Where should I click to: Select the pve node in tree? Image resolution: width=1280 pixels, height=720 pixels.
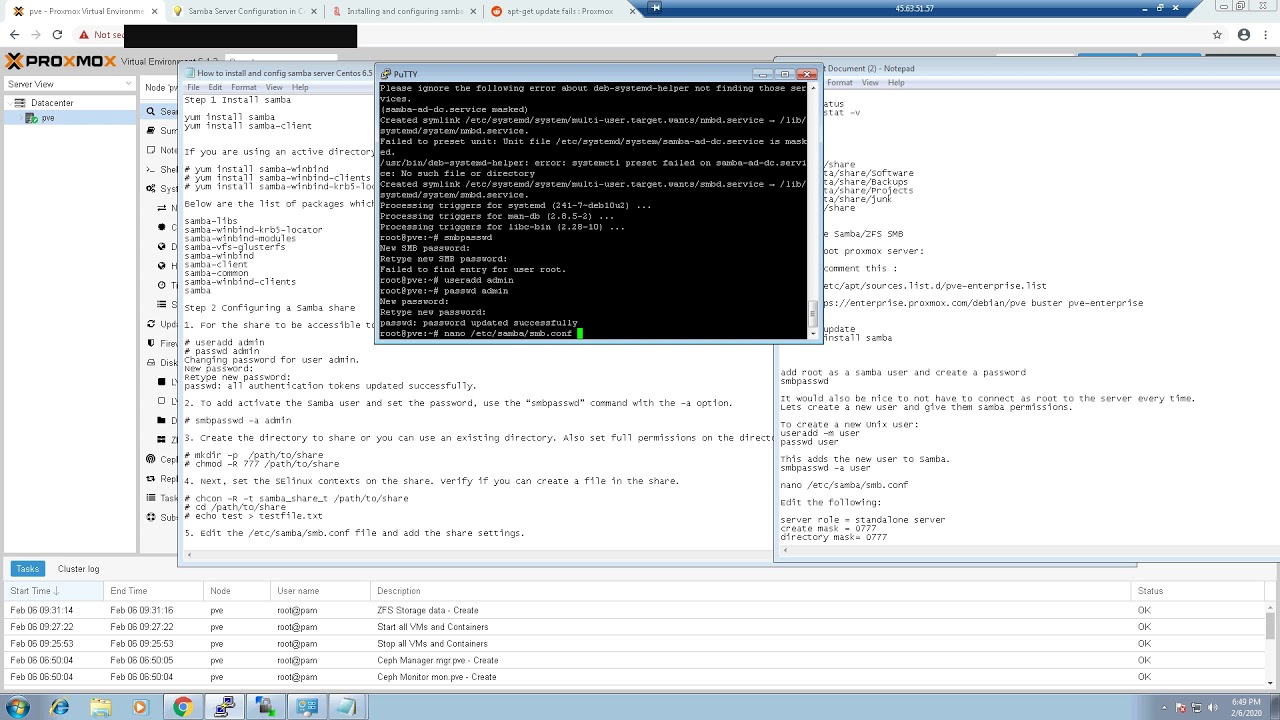[48, 118]
